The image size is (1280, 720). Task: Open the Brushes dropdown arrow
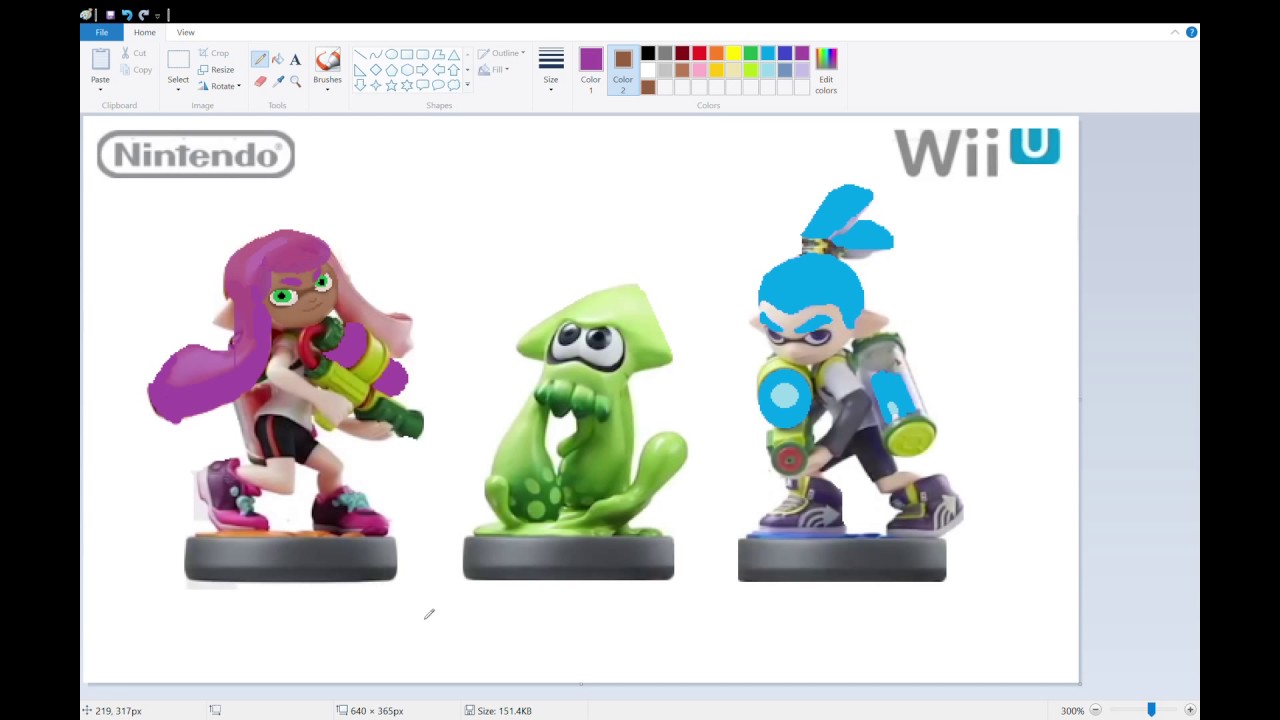point(327,90)
